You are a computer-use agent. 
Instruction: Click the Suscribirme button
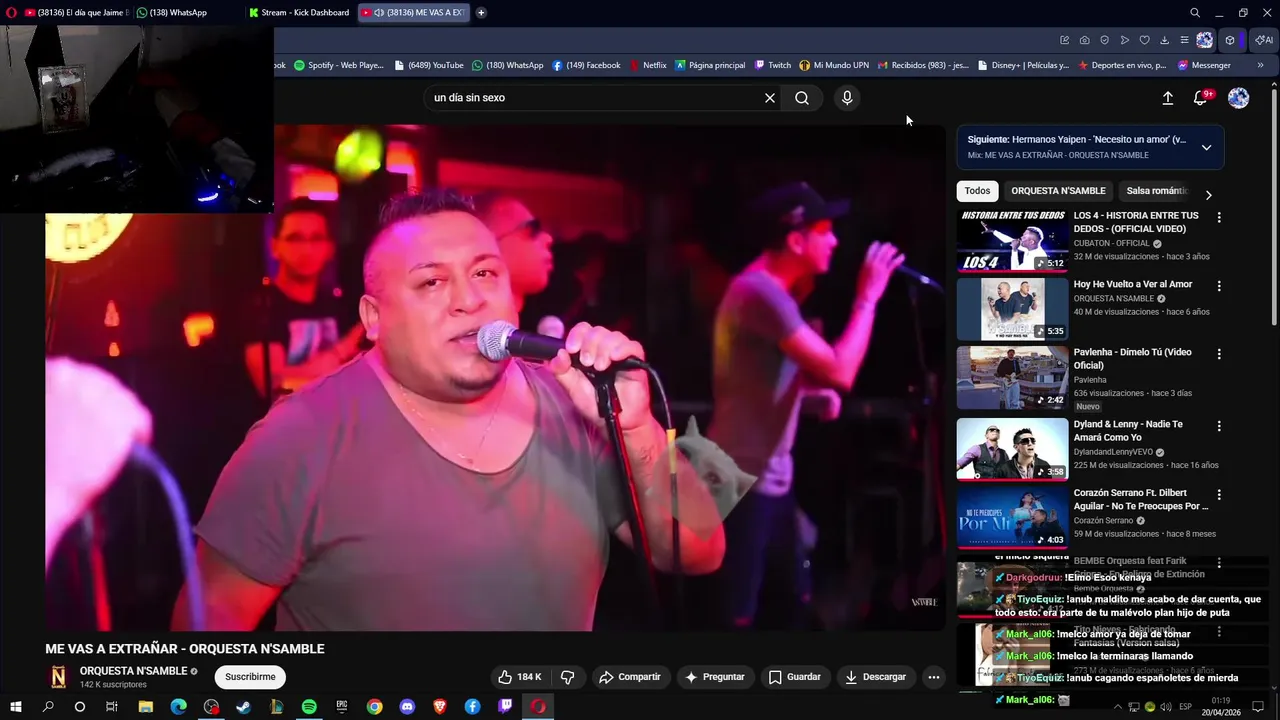click(250, 677)
